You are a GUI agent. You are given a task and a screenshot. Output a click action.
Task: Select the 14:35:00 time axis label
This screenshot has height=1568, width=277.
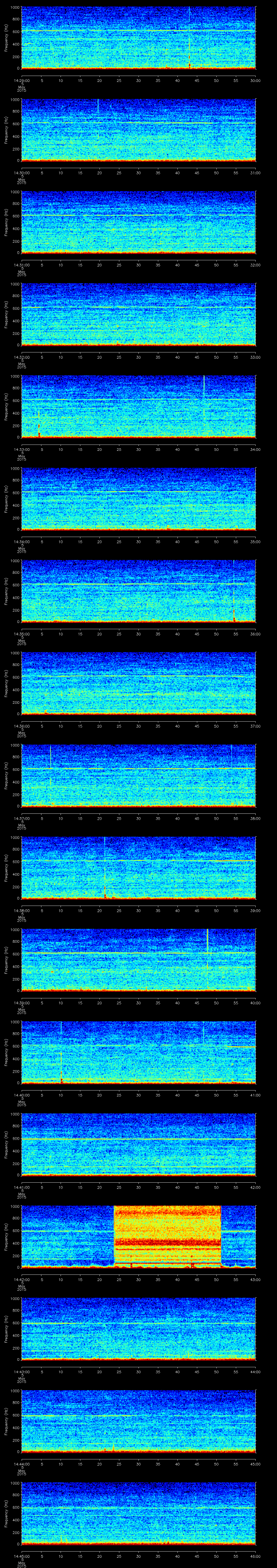tap(21, 634)
